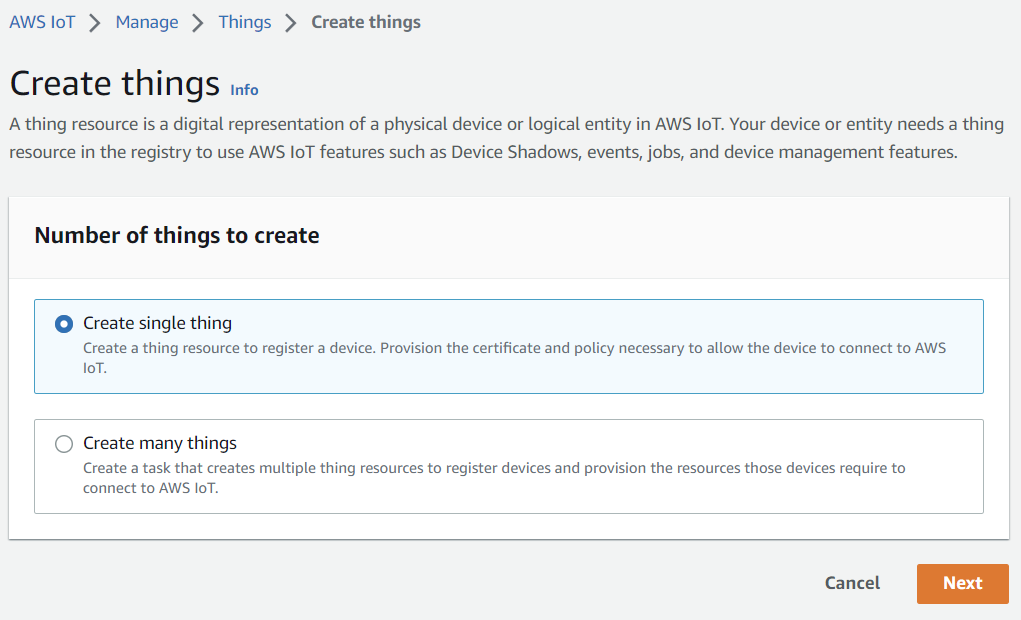Click the Number of things to create heading
The image size is (1021, 620).
coord(177,235)
